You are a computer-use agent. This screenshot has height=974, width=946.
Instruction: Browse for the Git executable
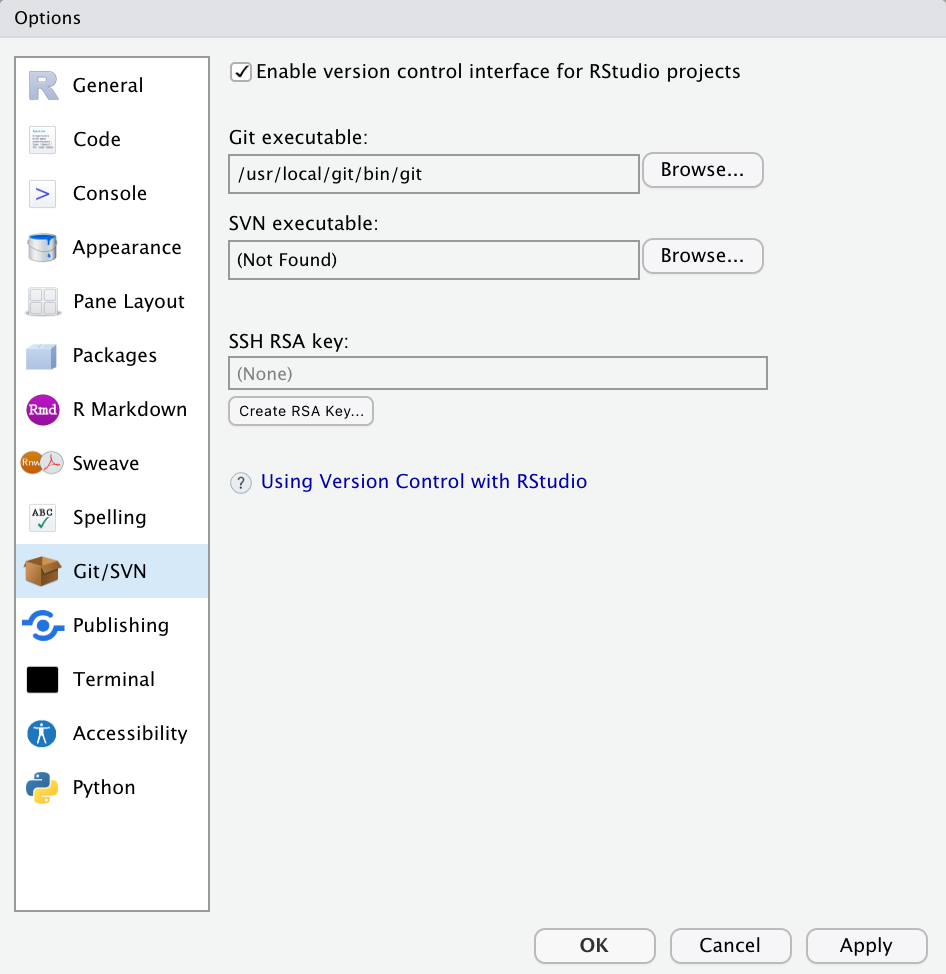pos(702,170)
